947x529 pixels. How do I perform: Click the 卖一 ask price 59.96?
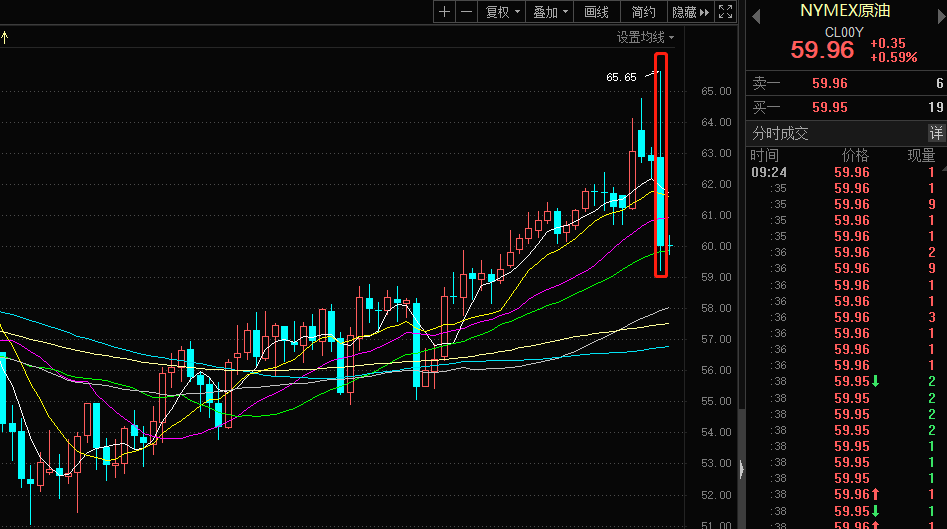coord(830,83)
